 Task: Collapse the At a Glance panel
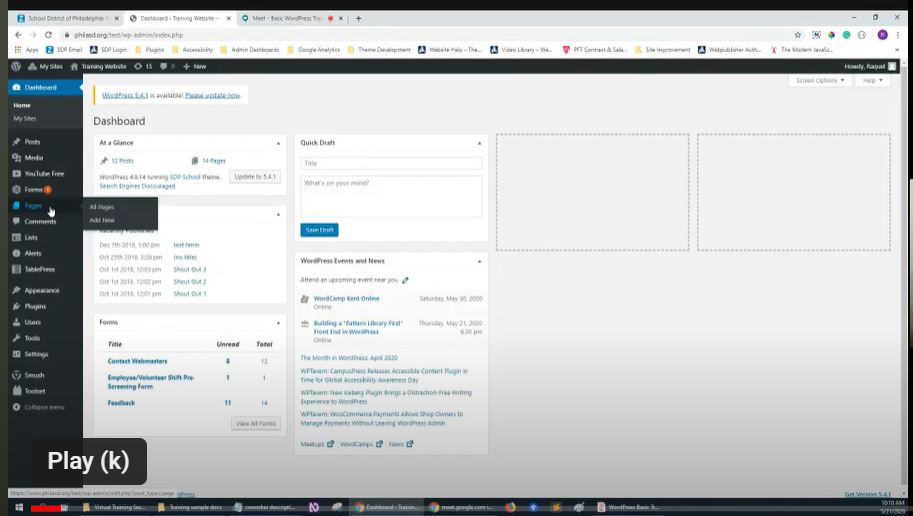click(278, 143)
